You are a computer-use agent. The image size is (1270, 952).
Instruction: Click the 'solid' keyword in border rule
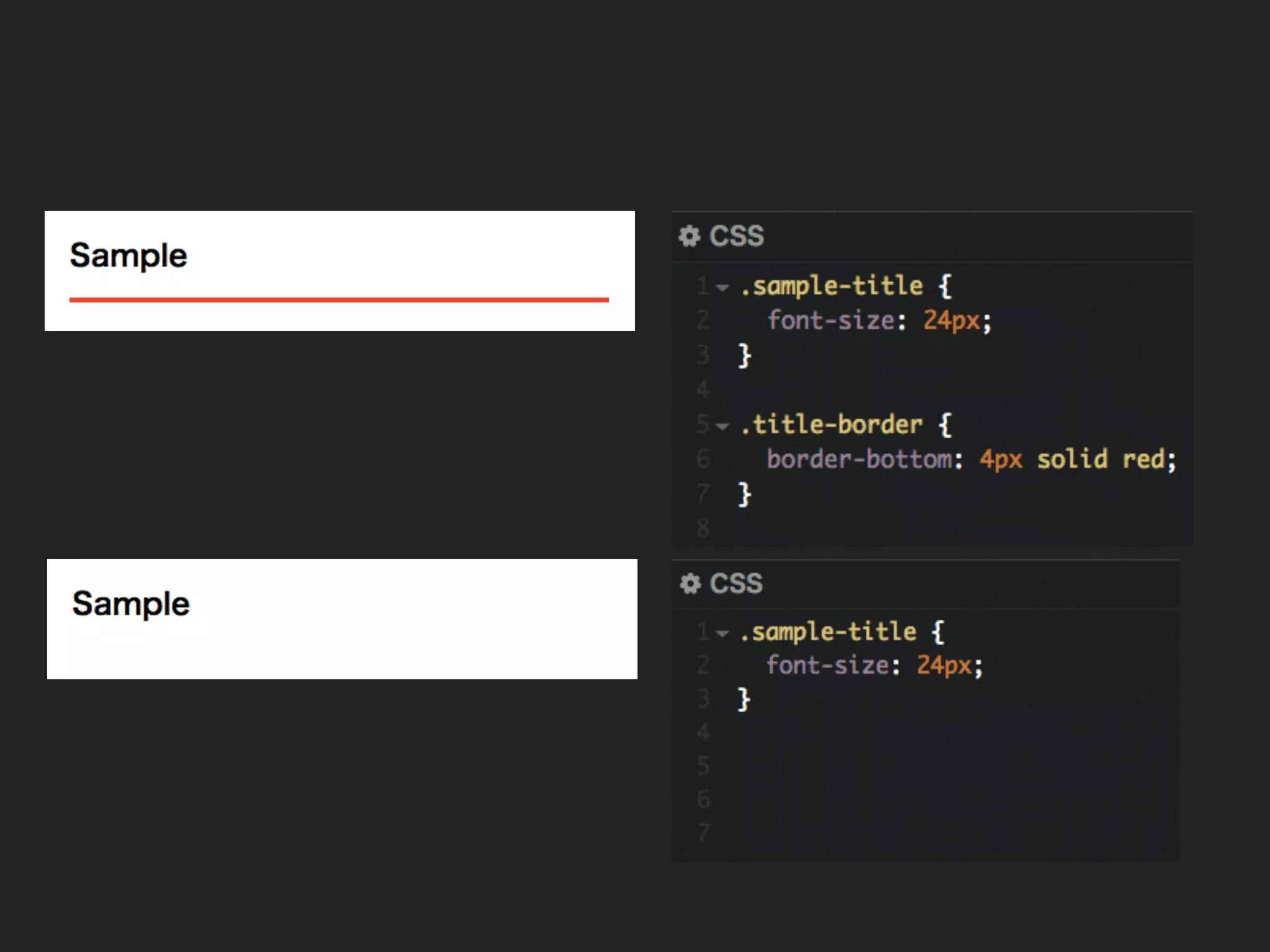pyautogui.click(x=1072, y=460)
